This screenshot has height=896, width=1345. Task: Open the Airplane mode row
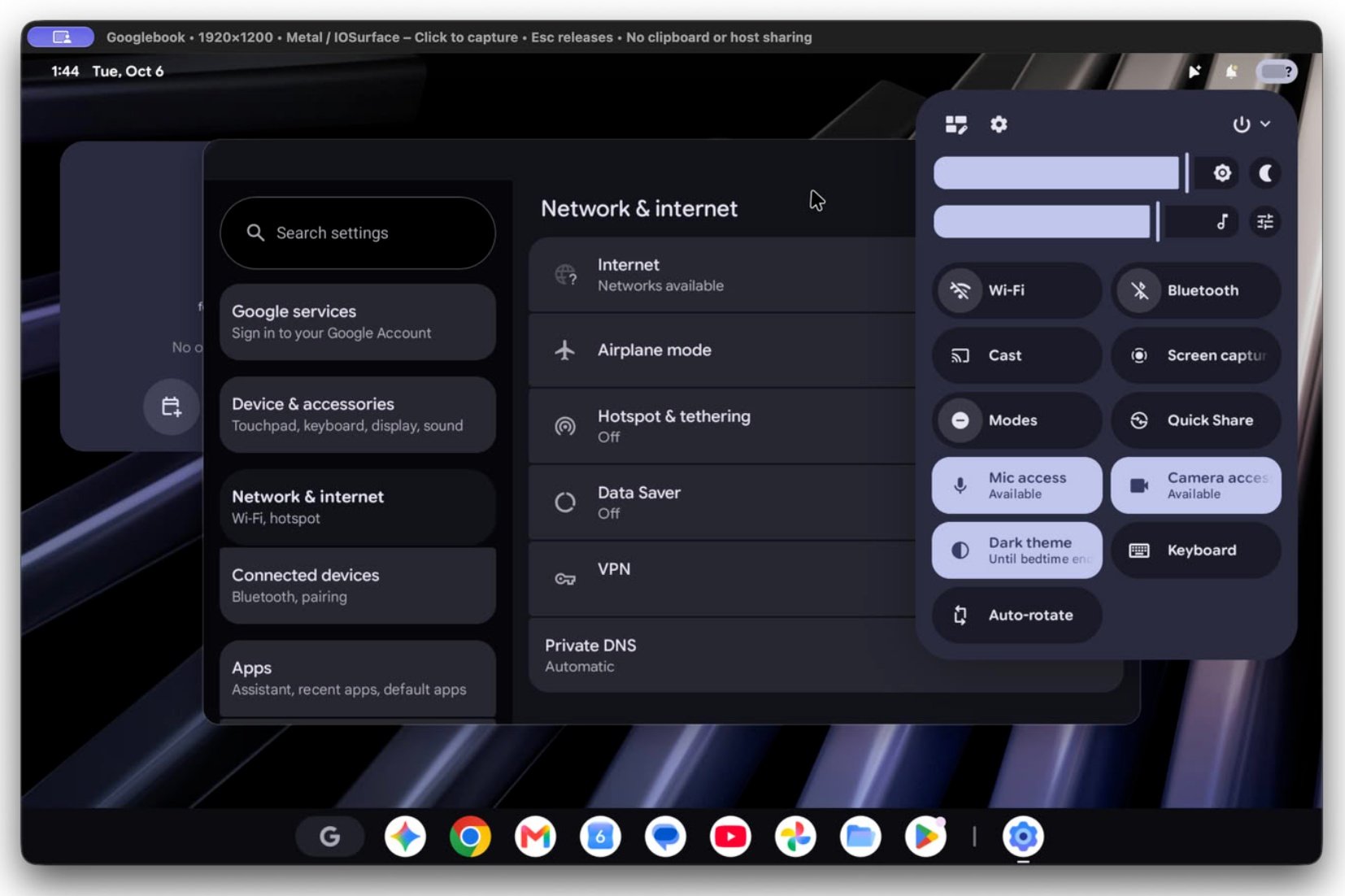pyautogui.click(x=722, y=350)
